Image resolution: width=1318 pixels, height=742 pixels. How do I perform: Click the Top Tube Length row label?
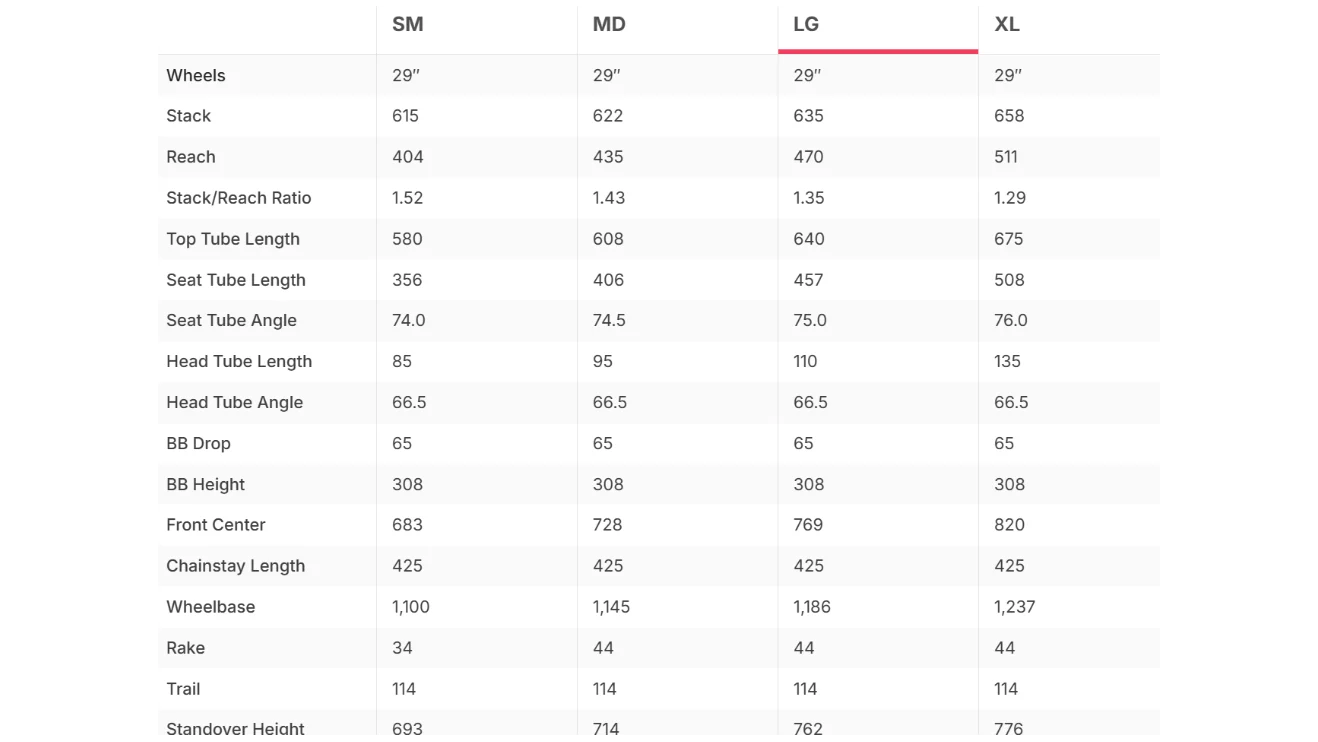(233, 239)
